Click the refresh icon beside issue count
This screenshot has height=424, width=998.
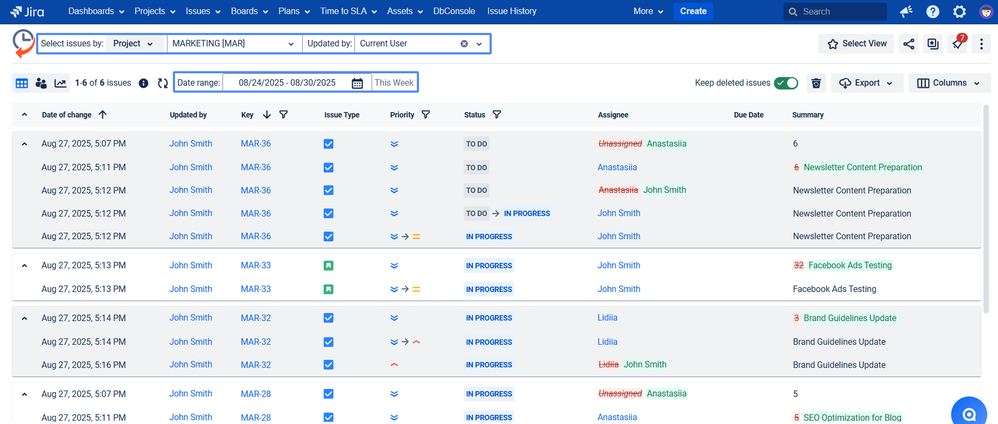point(163,83)
